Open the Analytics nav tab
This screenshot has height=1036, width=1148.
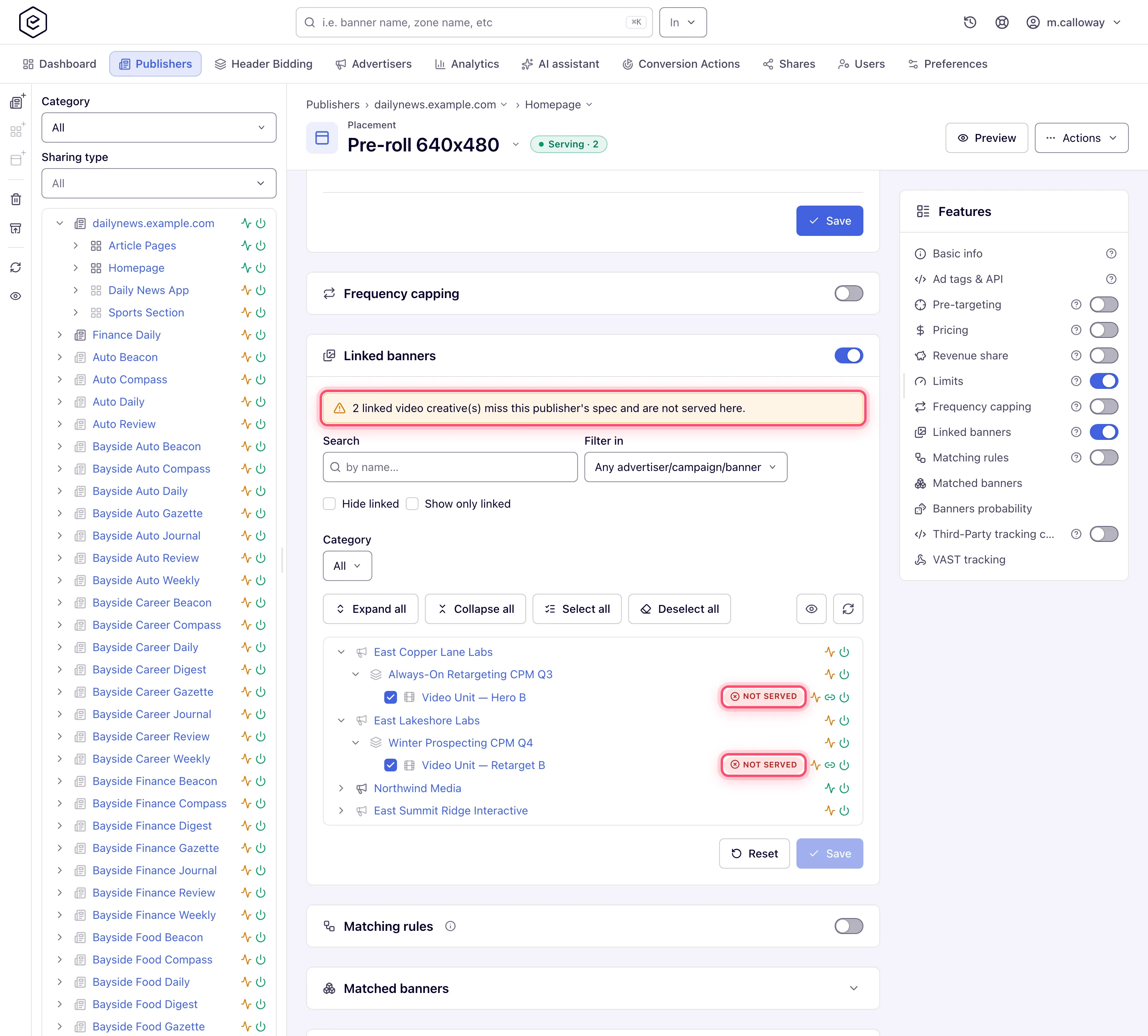point(466,64)
